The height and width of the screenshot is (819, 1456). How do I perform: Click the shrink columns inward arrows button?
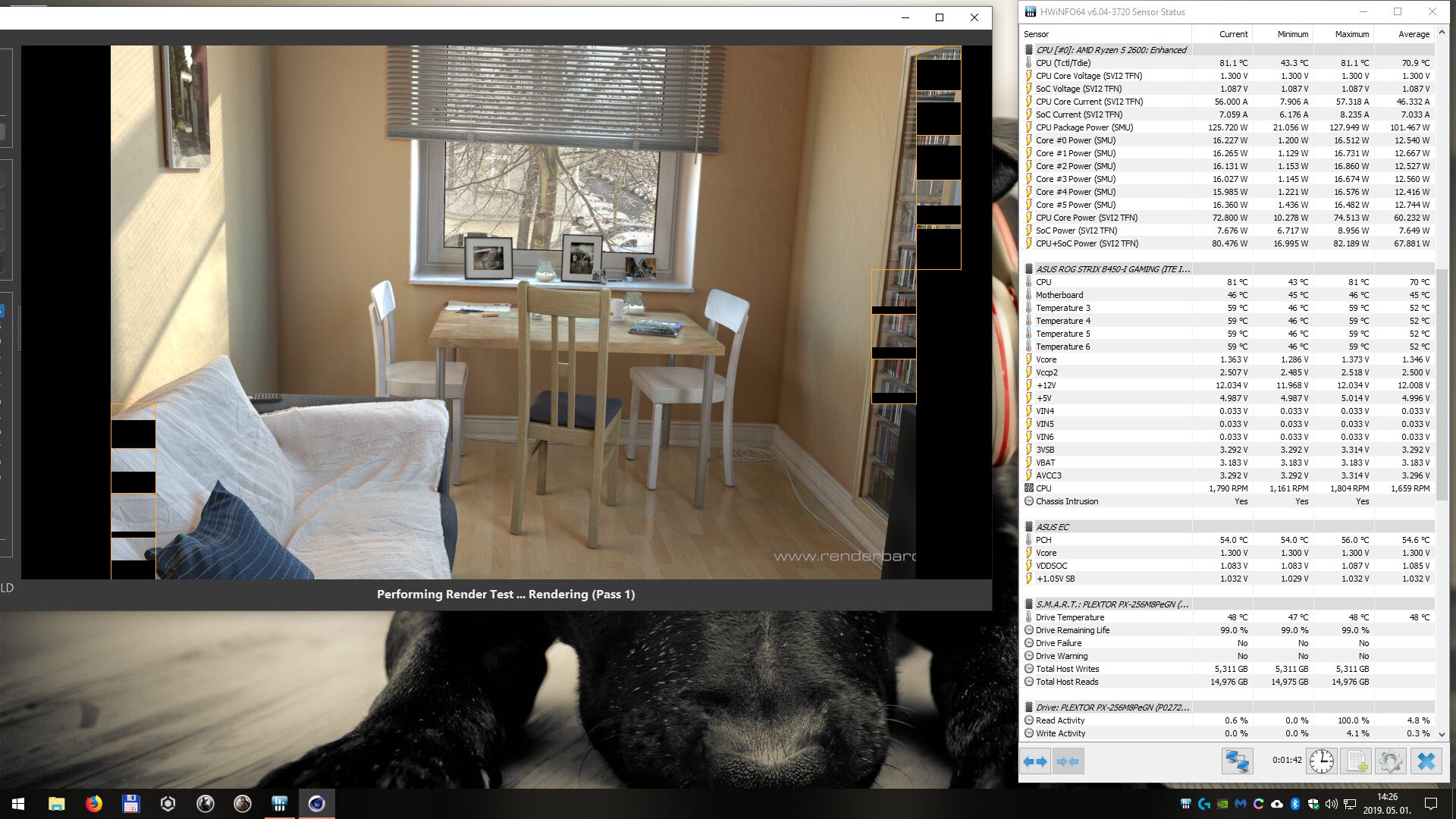[1068, 761]
